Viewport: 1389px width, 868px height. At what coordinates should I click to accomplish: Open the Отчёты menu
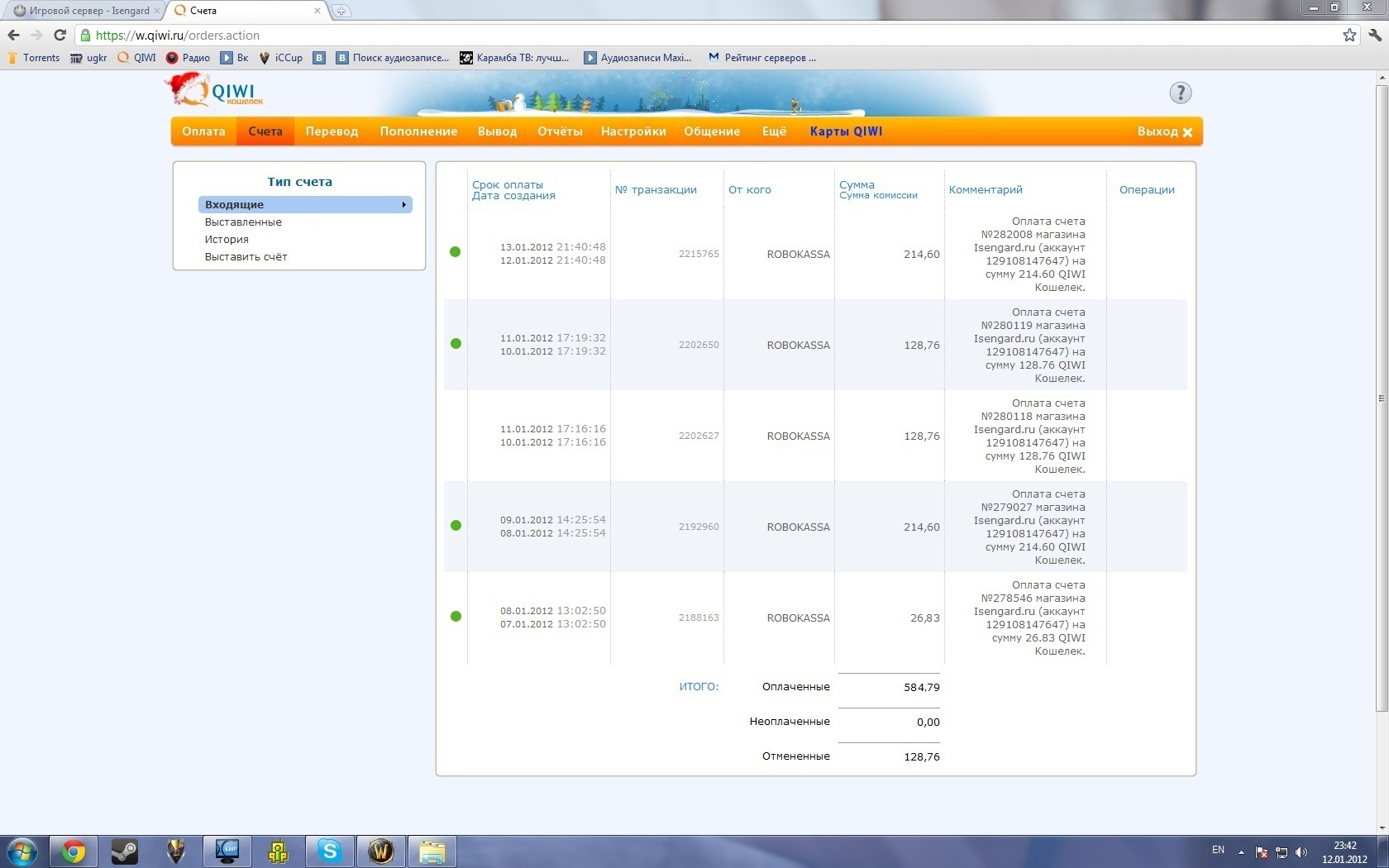pyautogui.click(x=560, y=131)
